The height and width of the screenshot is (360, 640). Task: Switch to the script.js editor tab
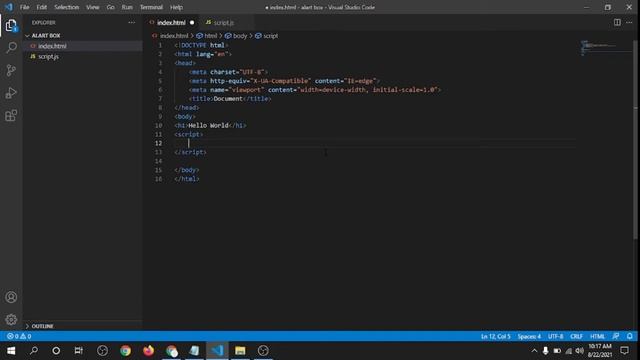[224, 22]
